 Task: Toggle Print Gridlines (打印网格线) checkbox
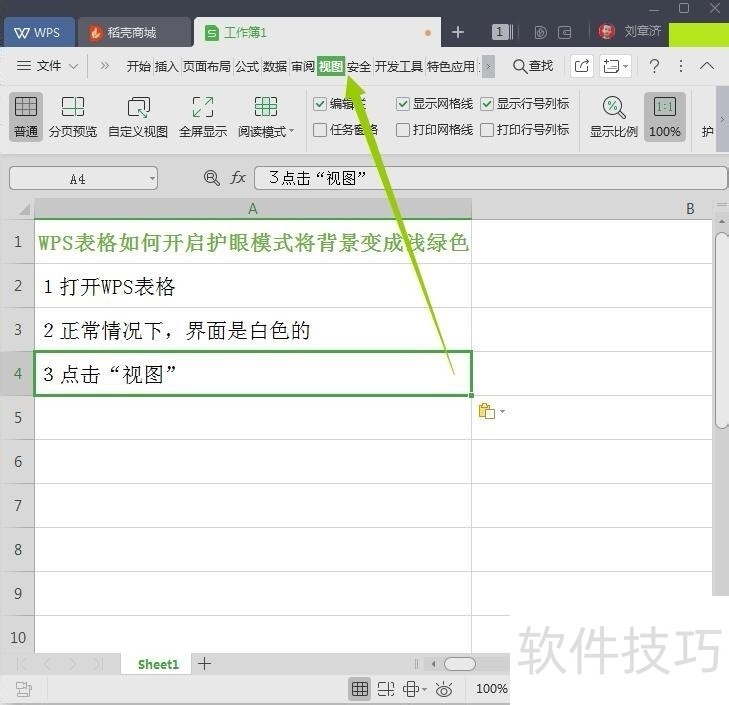[x=403, y=130]
